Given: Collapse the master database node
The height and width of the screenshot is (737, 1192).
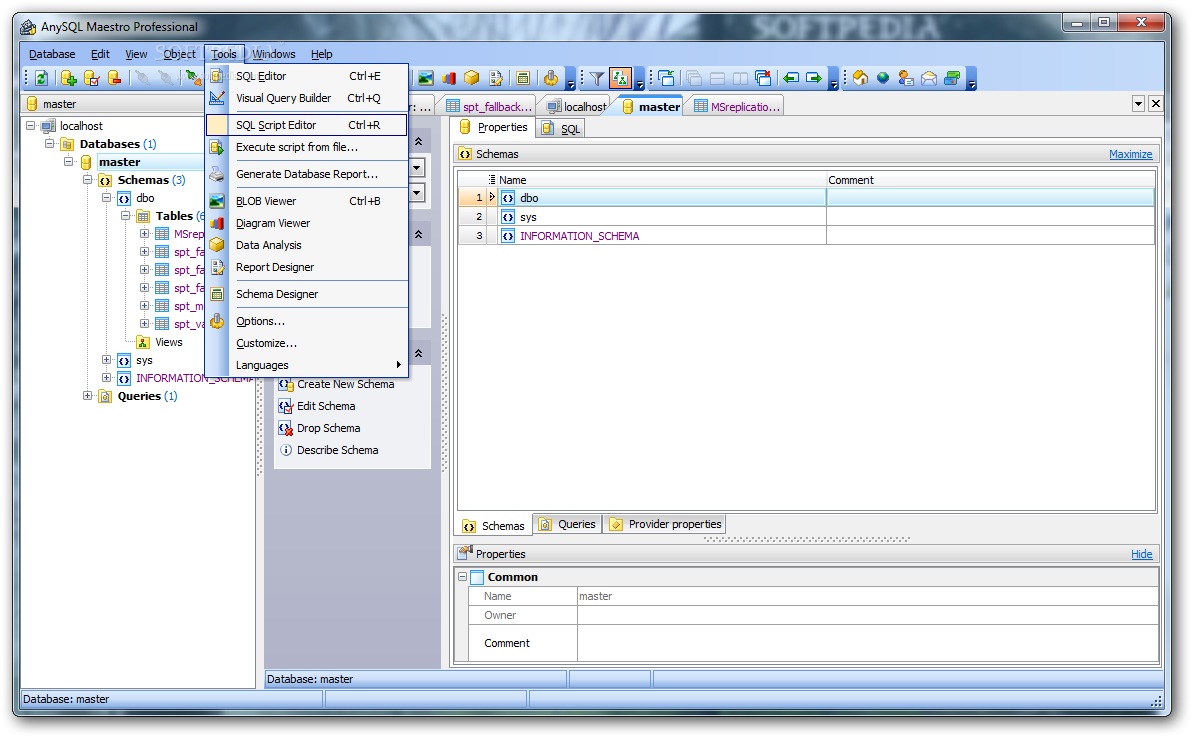Looking at the screenshot, I should 68,162.
